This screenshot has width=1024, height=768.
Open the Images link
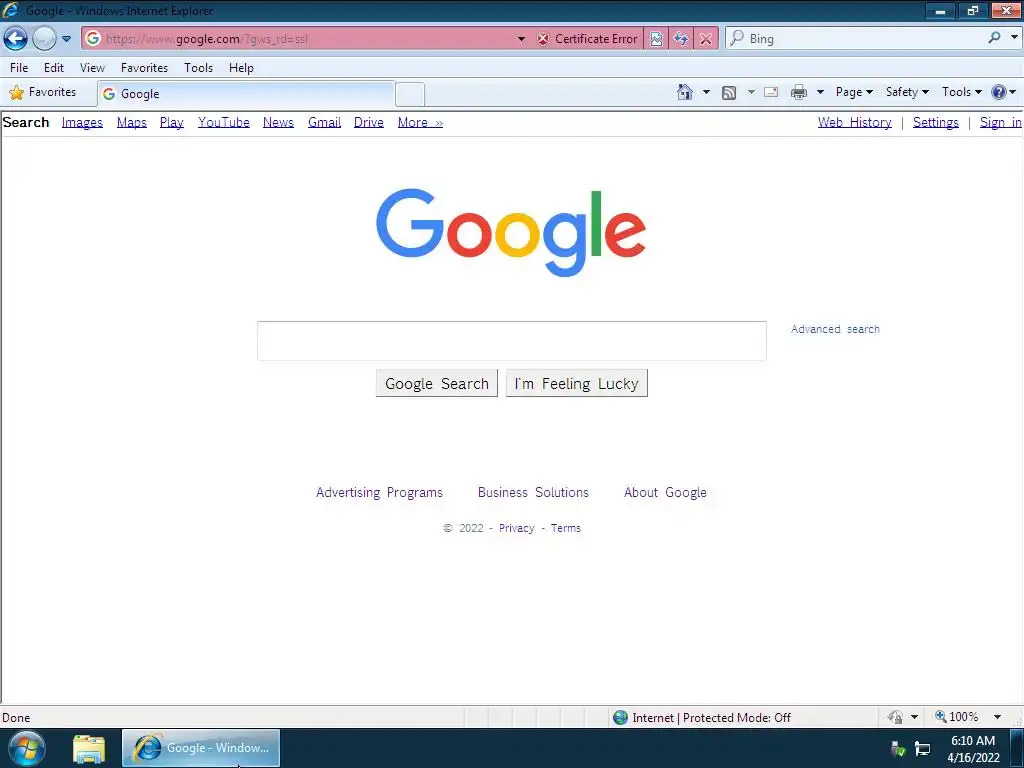(x=82, y=123)
